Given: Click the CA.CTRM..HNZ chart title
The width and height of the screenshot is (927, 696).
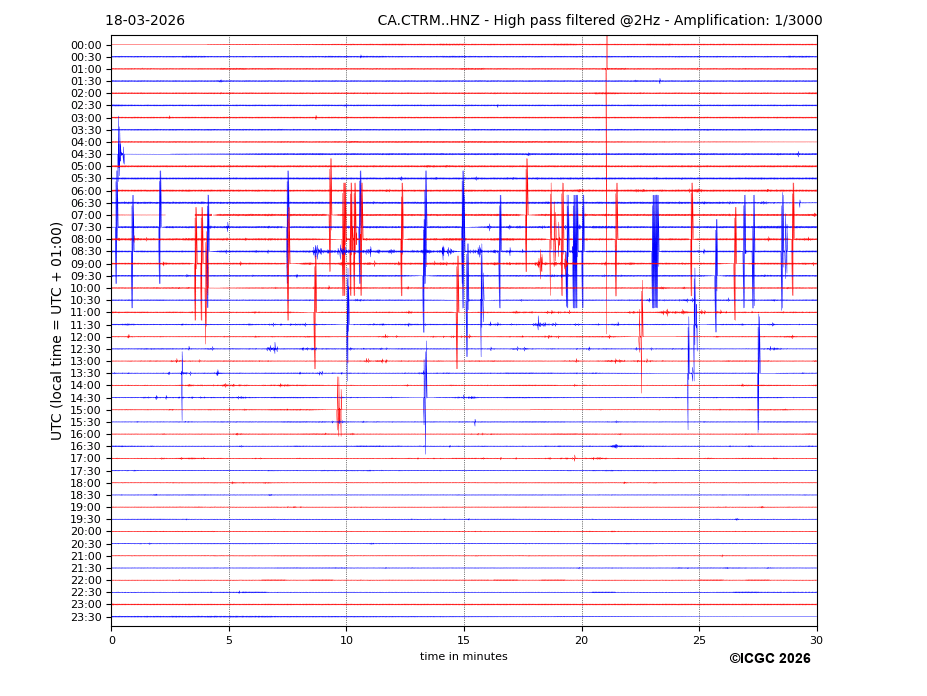Looking at the screenshot, I should (x=597, y=21).
